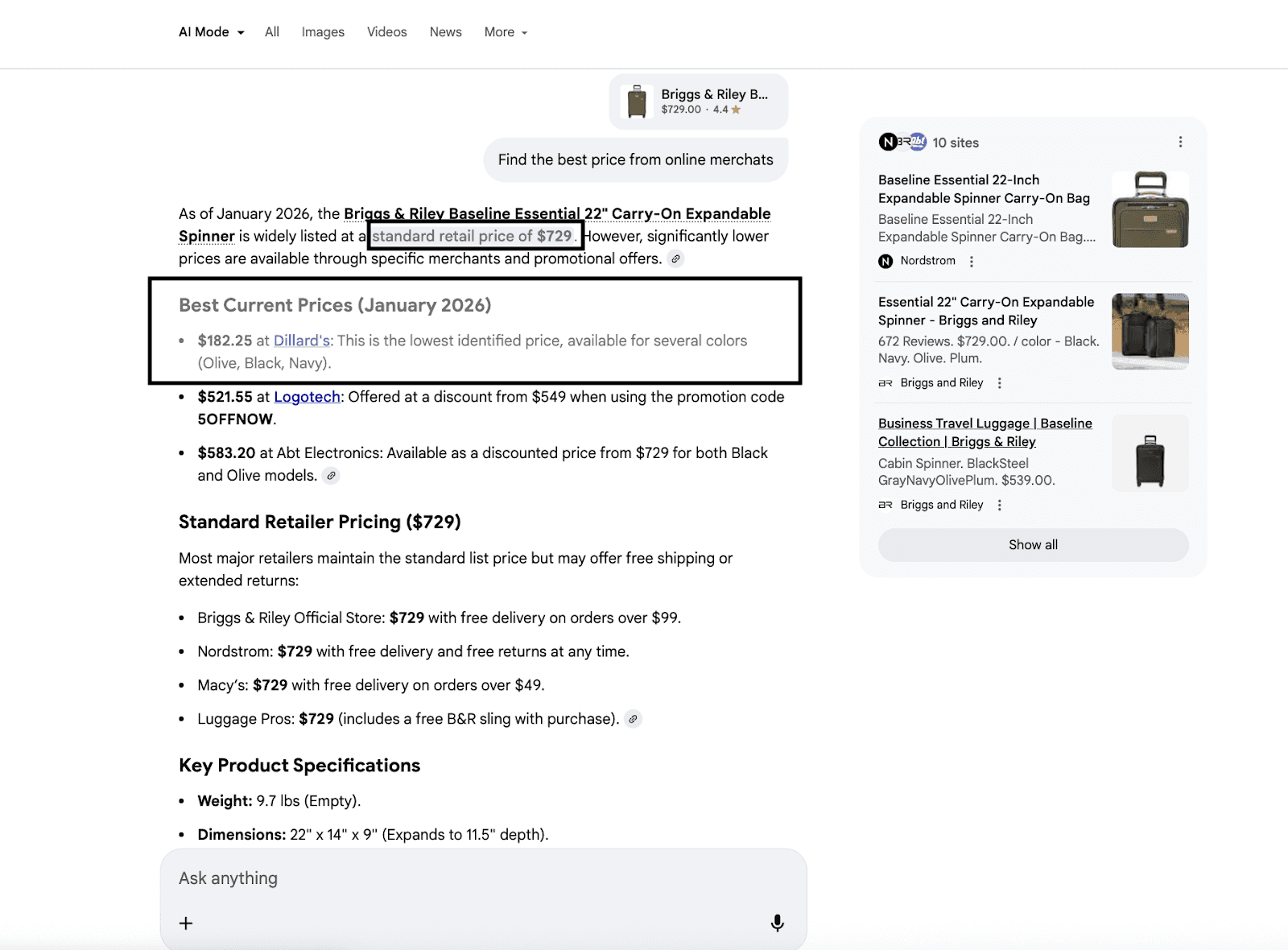Open three-dot menu for Baseline Collection result
The image size is (1288, 950).
[1000, 505]
